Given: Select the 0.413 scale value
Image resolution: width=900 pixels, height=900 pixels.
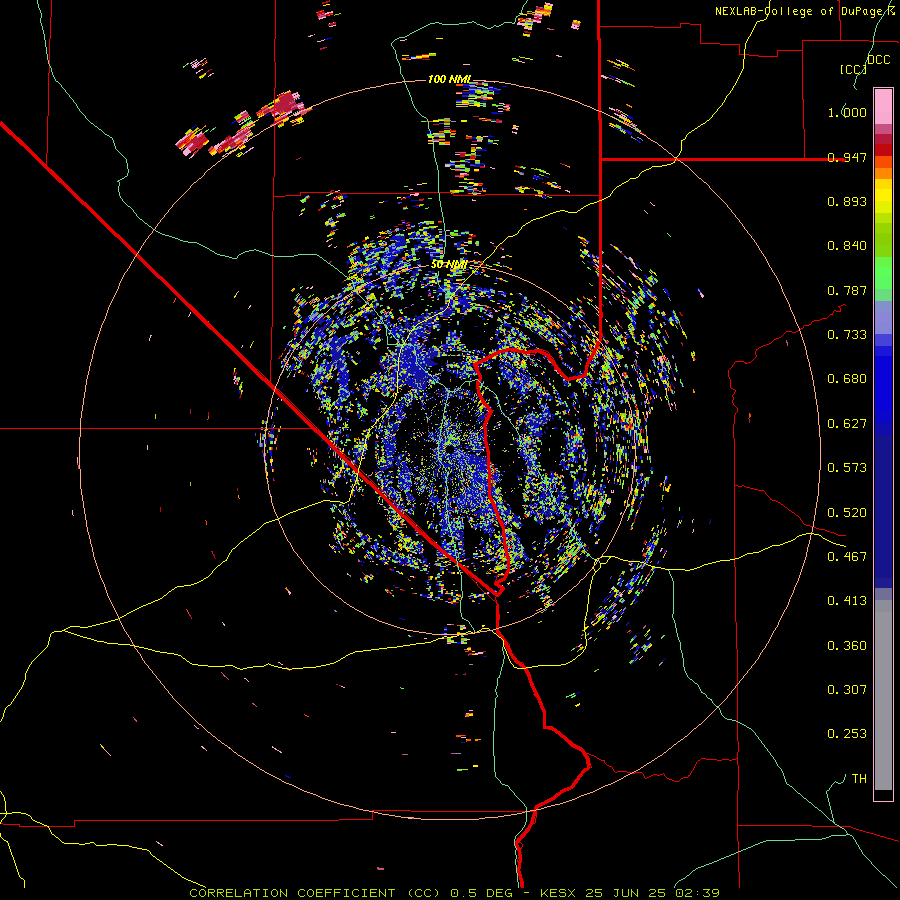Looking at the screenshot, I should 847,601.
